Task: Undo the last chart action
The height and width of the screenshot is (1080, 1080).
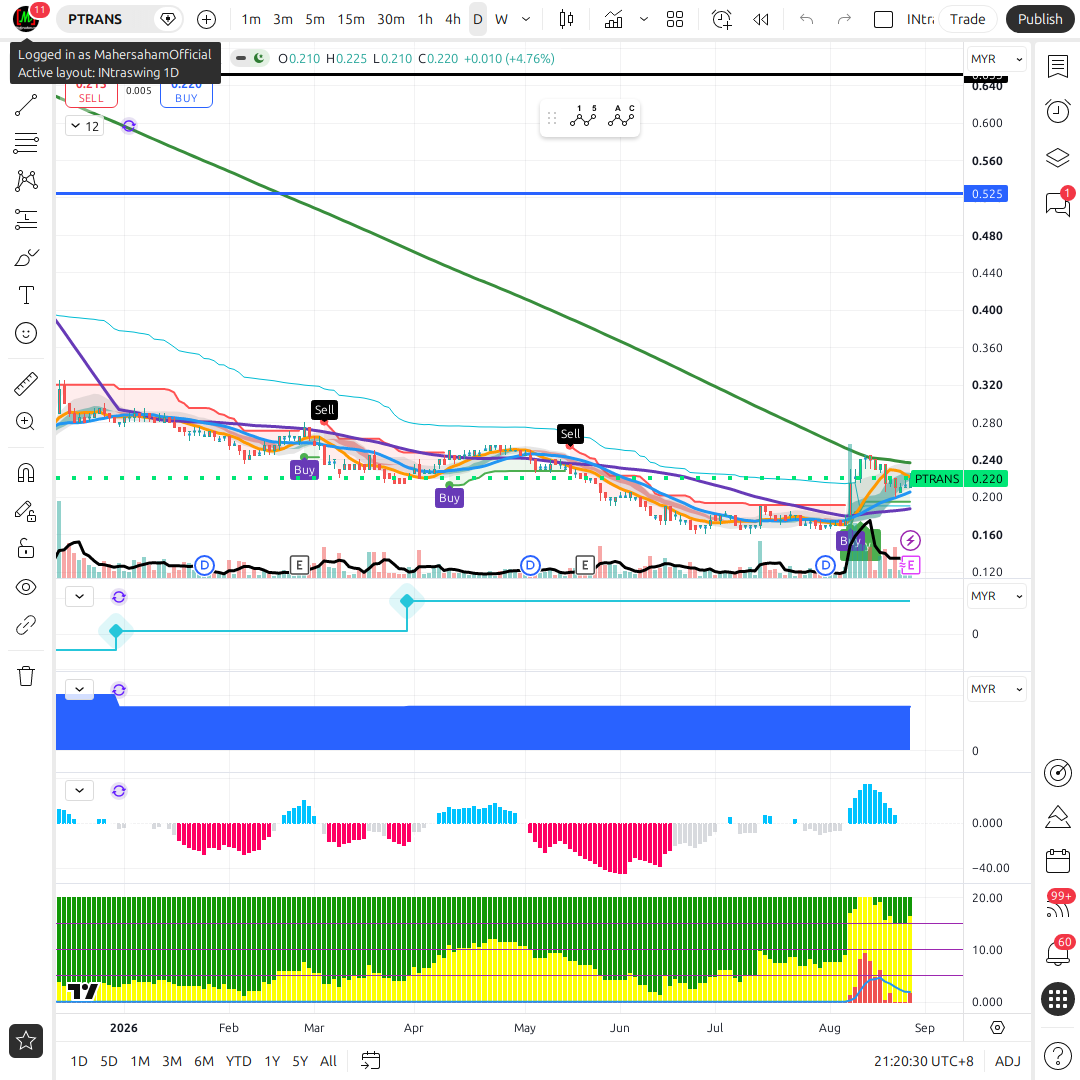Action: point(807,19)
